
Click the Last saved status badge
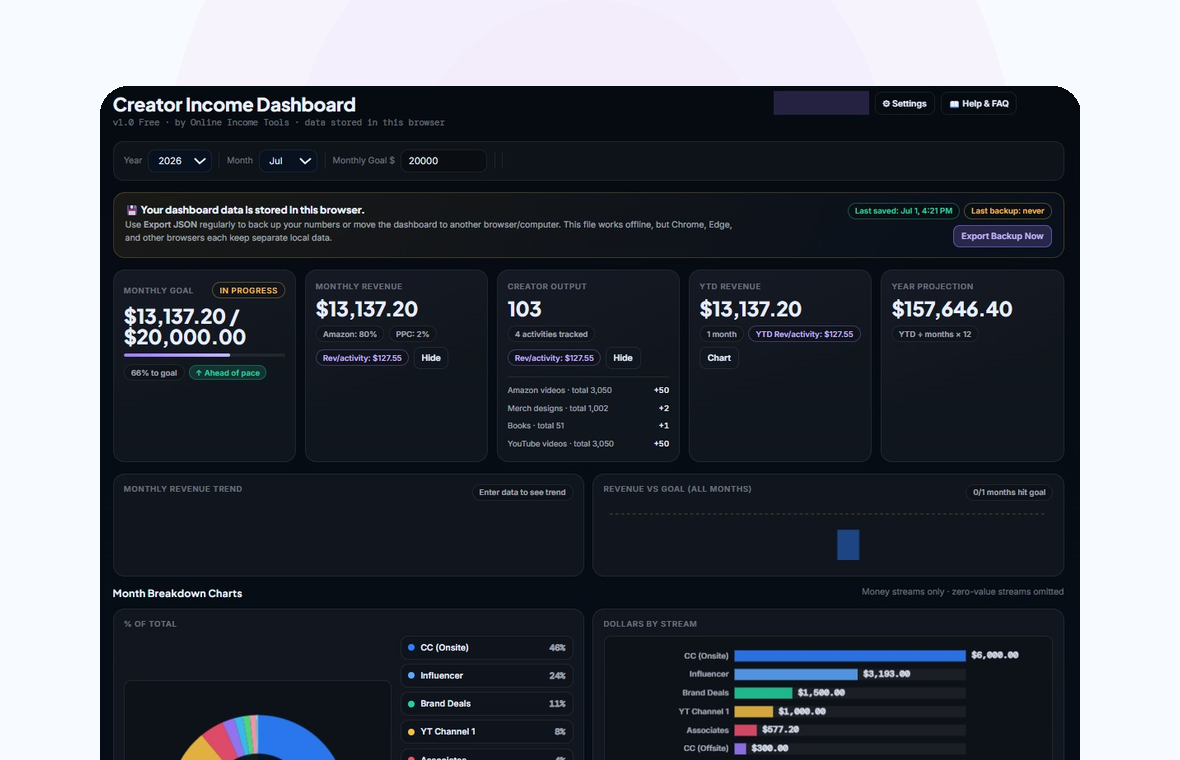point(903,211)
